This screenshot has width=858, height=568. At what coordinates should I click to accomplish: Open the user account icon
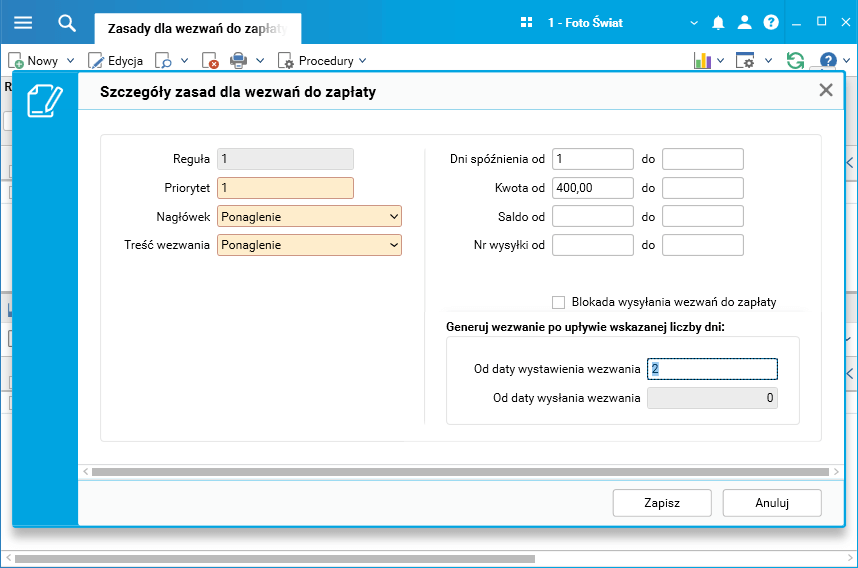(744, 22)
